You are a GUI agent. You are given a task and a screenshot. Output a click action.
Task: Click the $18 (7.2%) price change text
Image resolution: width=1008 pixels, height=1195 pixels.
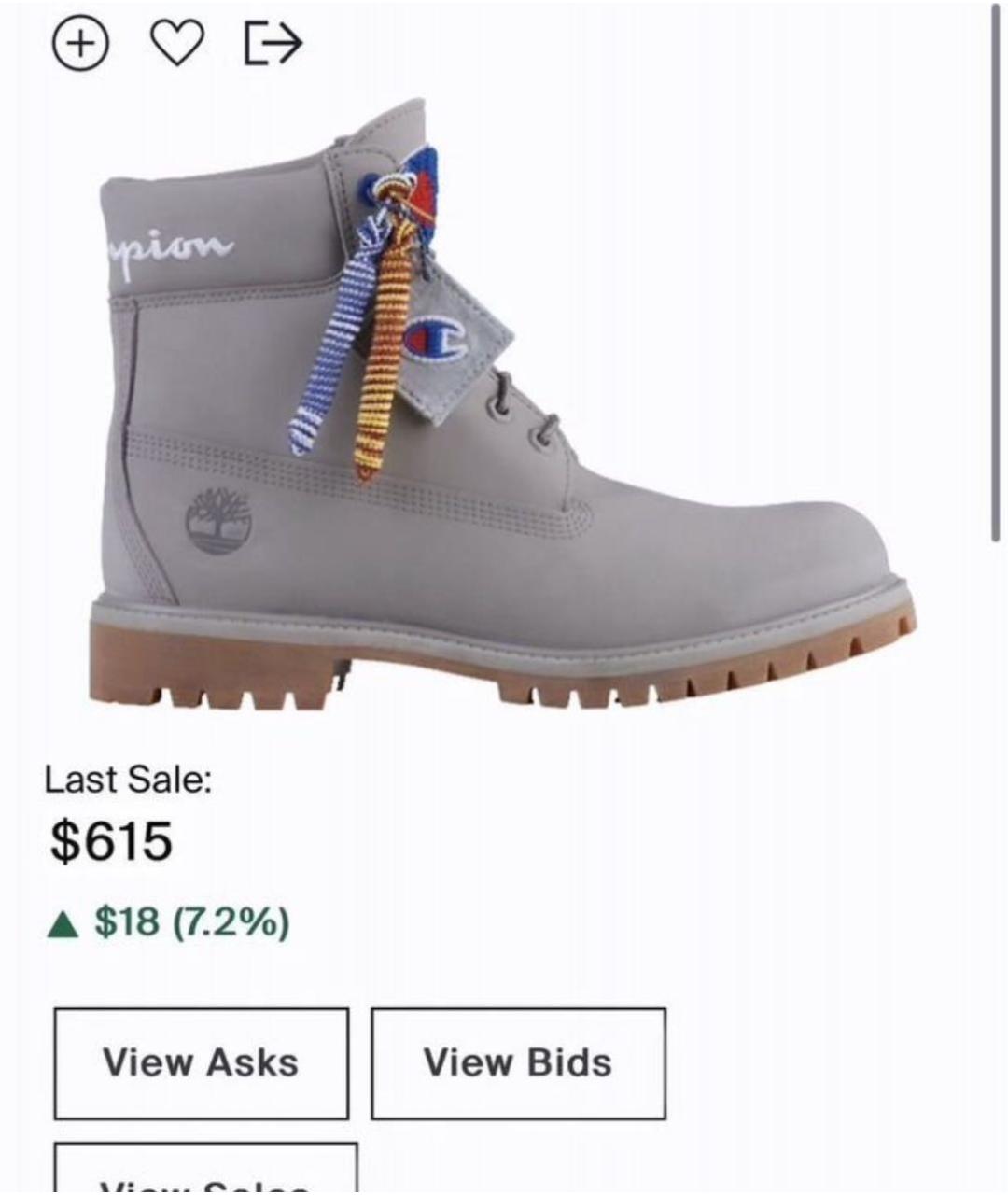191,922
